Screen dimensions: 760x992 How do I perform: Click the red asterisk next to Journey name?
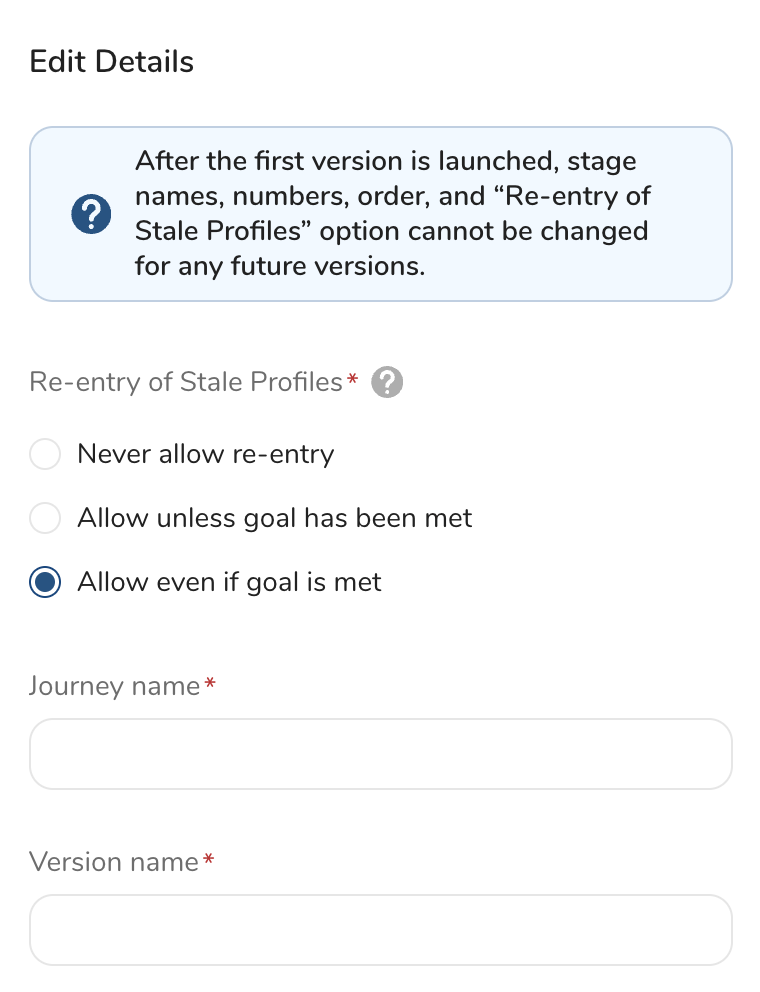click(210, 684)
